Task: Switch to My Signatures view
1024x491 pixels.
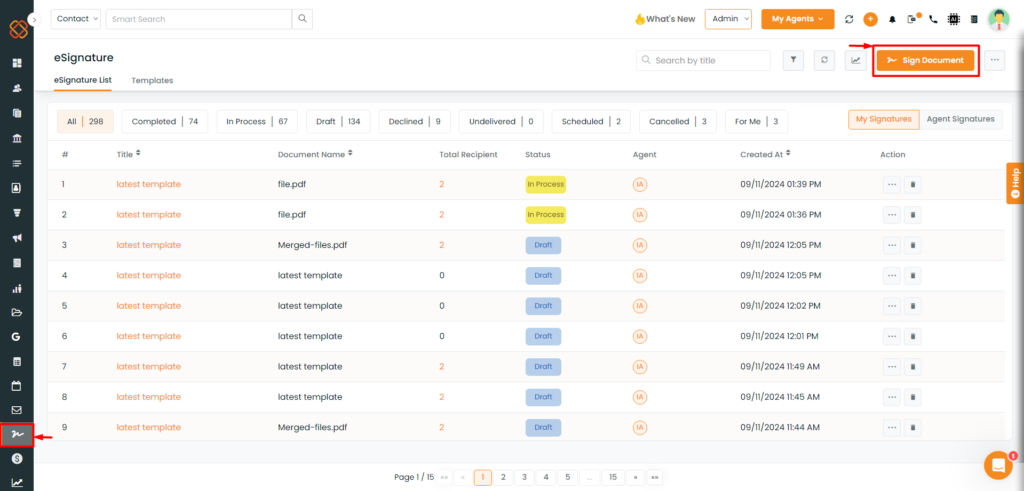Action: [884, 119]
